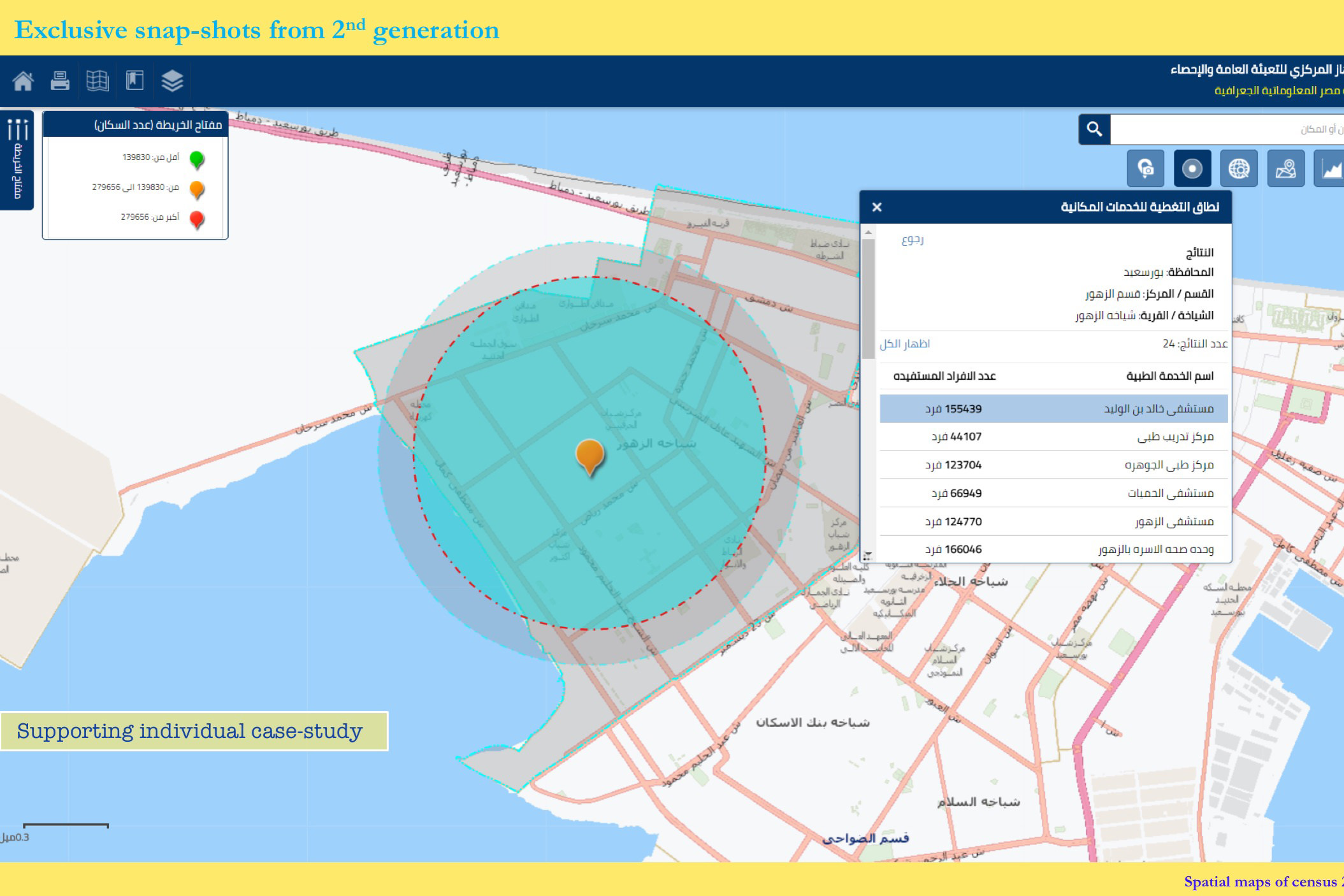Click the 'اظهار الكل' show all link
The image size is (1344, 896).
pos(904,344)
